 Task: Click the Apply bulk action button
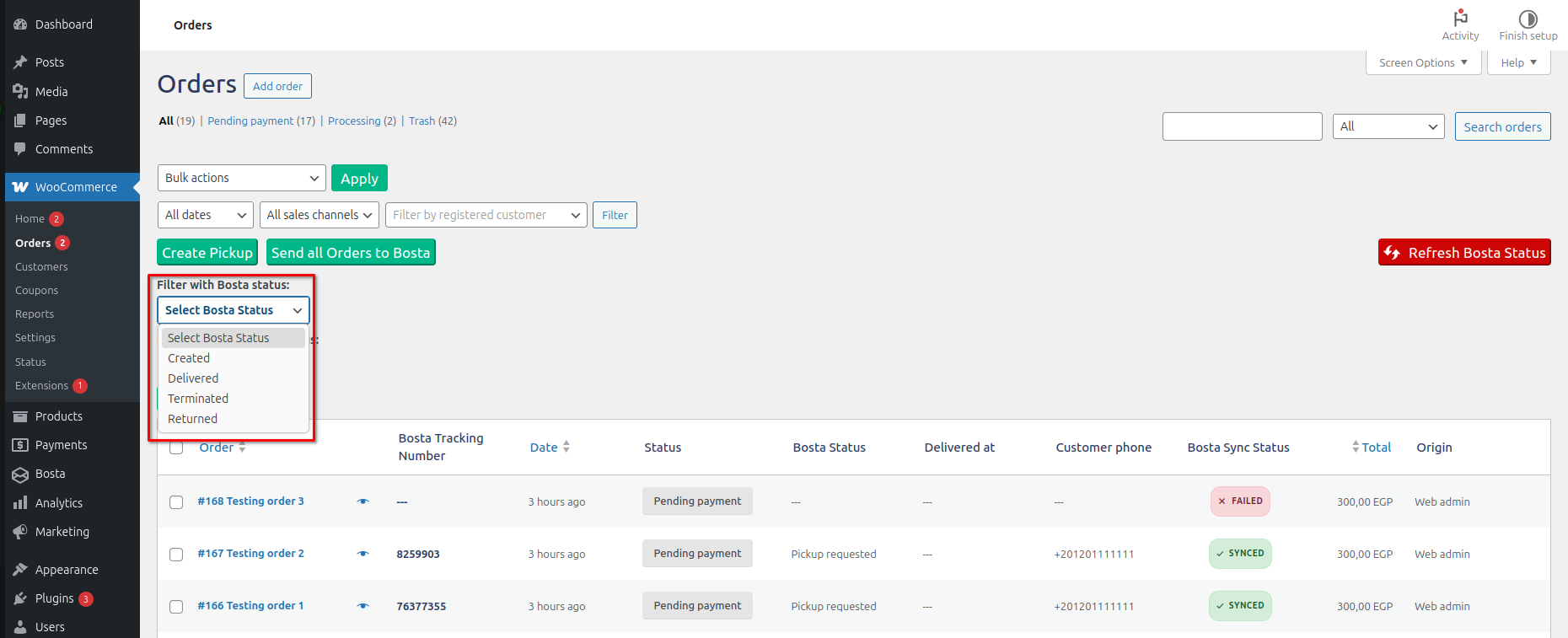pos(359,178)
